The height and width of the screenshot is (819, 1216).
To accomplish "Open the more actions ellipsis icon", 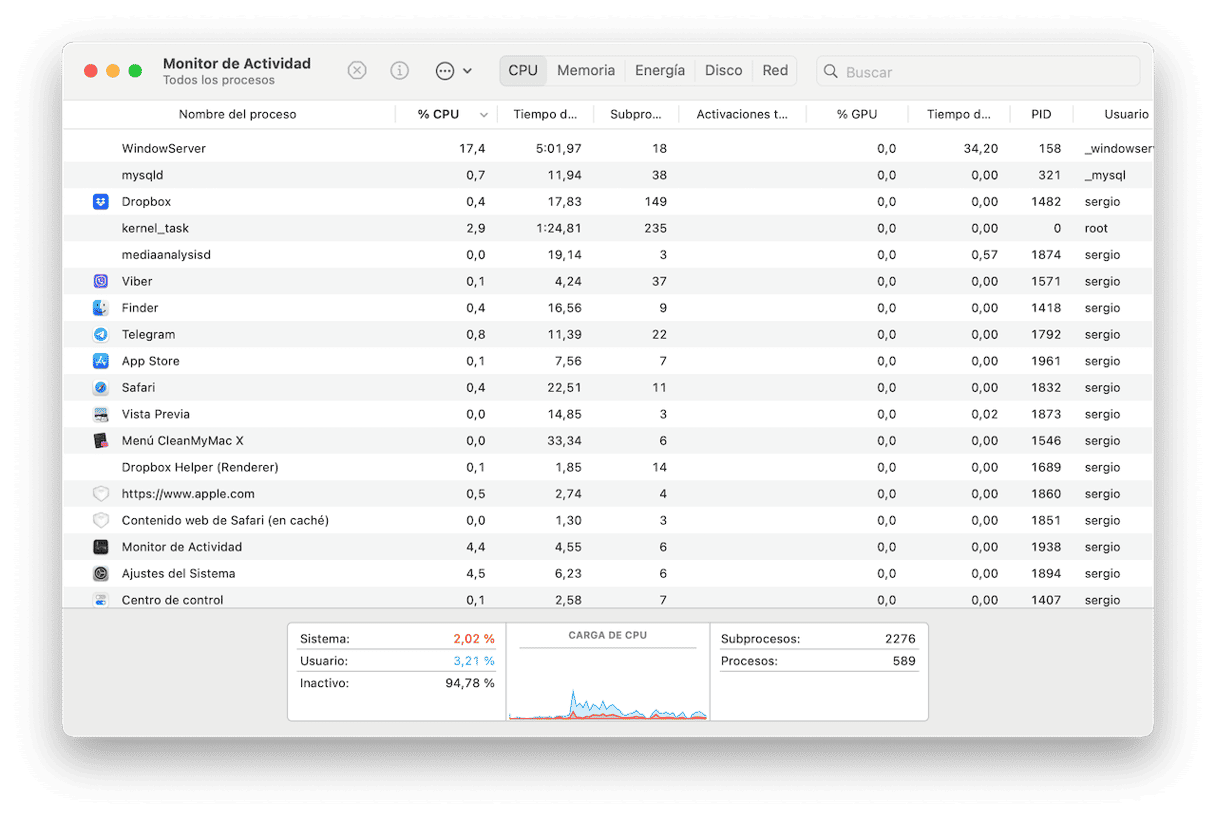I will tap(445, 71).
